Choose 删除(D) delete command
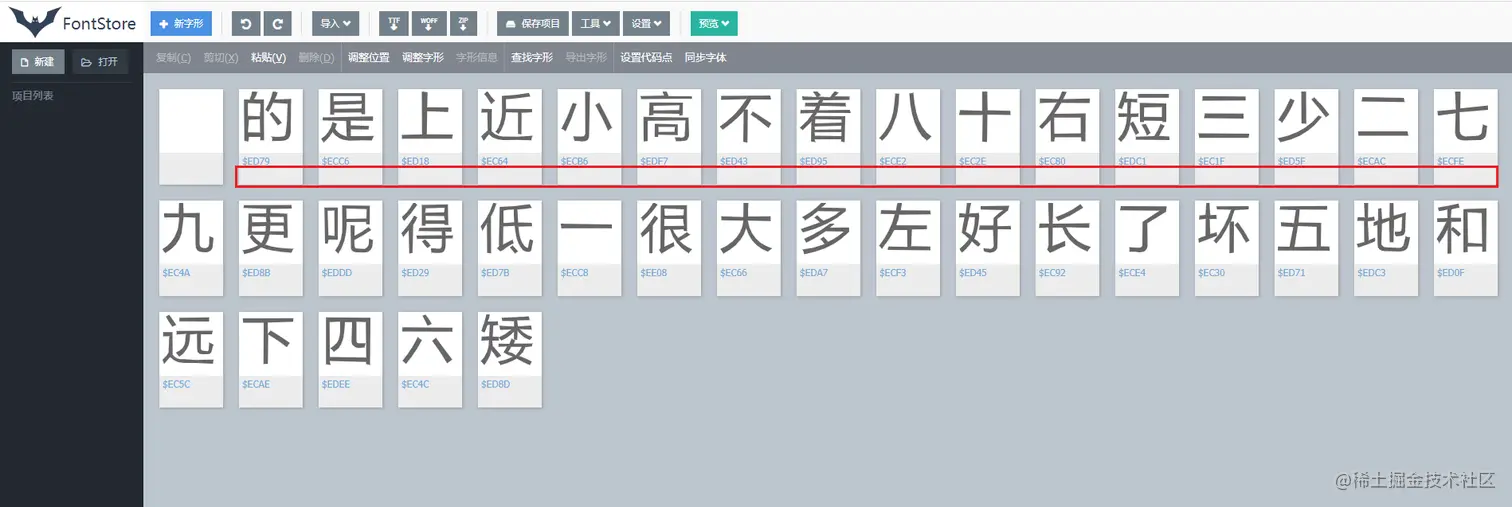Screen dimensions: 1512x507 pyautogui.click(x=316, y=58)
